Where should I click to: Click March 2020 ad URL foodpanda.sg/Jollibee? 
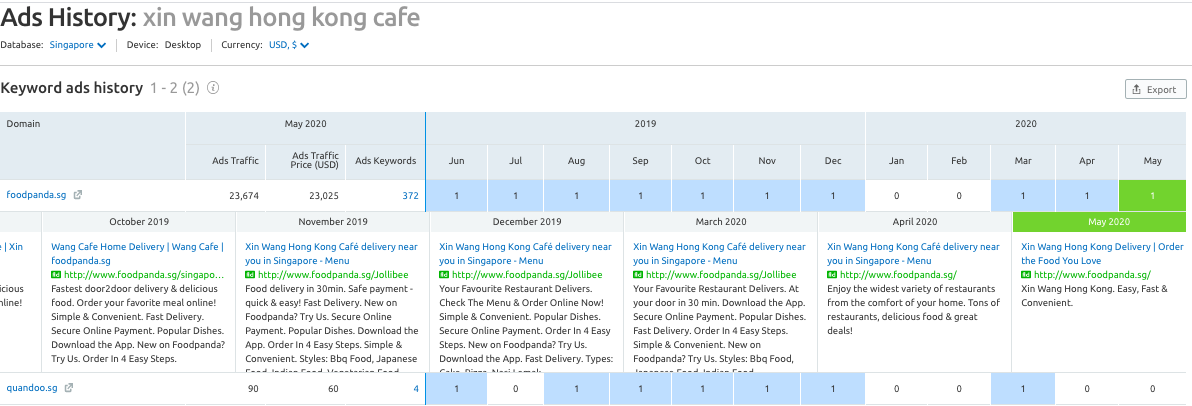tap(721, 274)
